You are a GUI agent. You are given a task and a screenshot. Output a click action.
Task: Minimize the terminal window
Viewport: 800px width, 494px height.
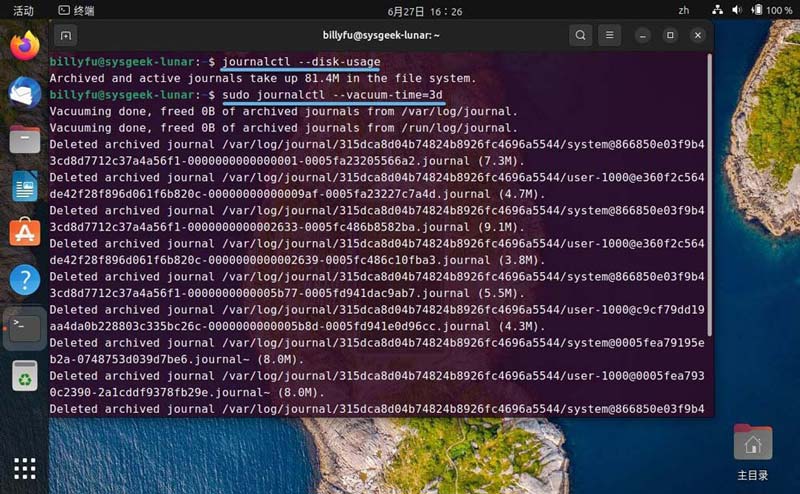(643, 35)
